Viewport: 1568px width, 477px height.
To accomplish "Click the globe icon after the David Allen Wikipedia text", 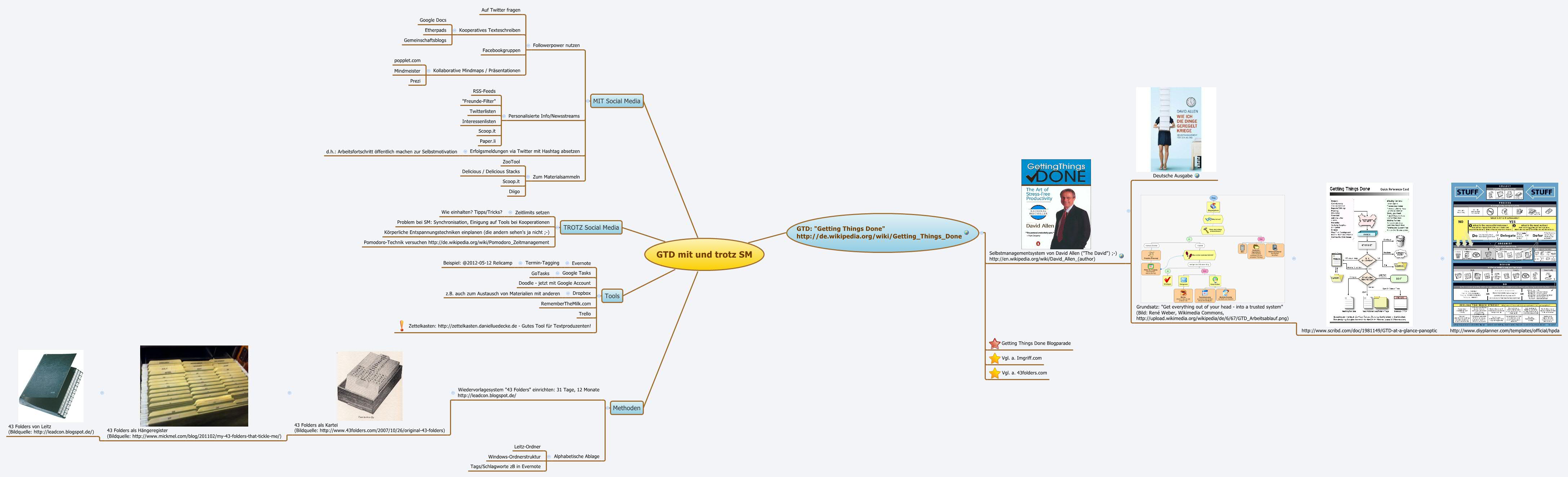I will tap(1121, 256).
